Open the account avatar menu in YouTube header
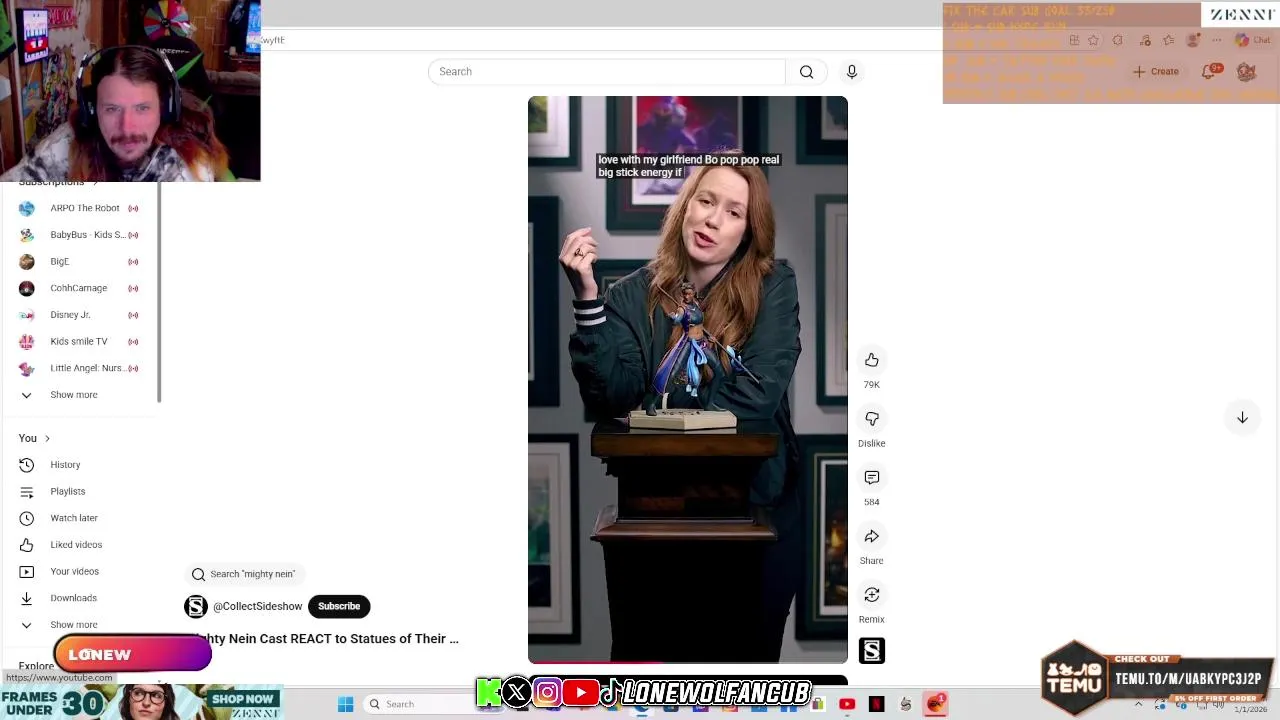This screenshot has height=720, width=1280. point(1246,72)
